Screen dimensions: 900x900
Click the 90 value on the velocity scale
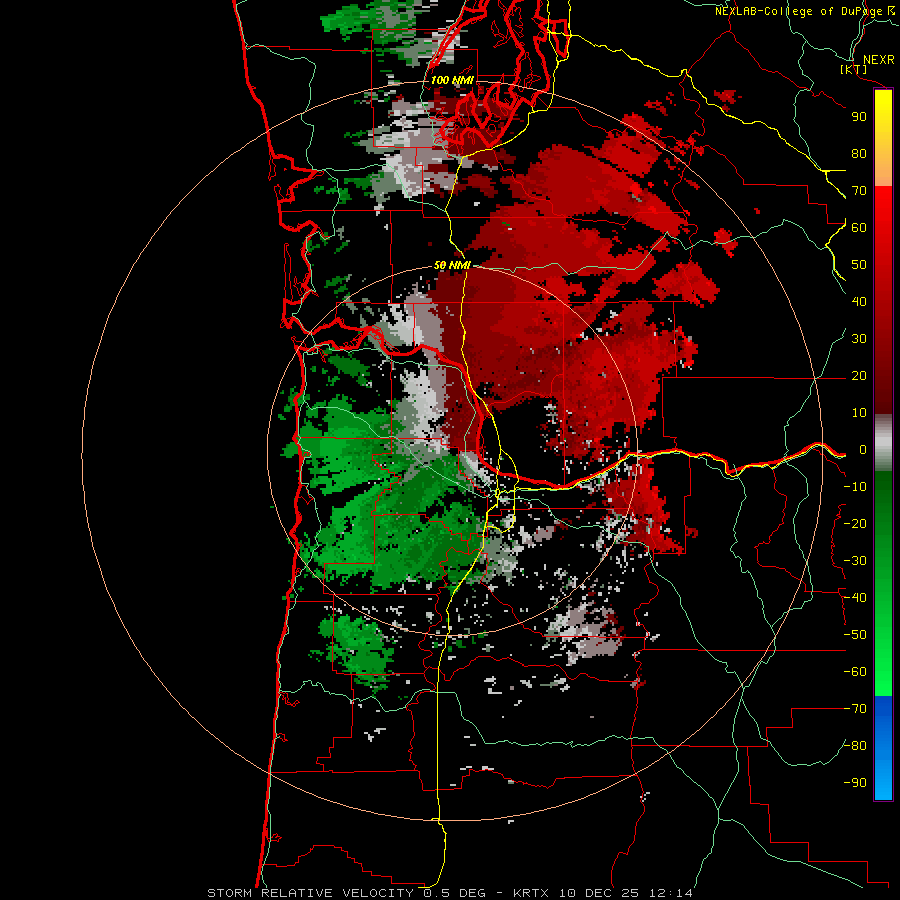pyautogui.click(x=859, y=117)
